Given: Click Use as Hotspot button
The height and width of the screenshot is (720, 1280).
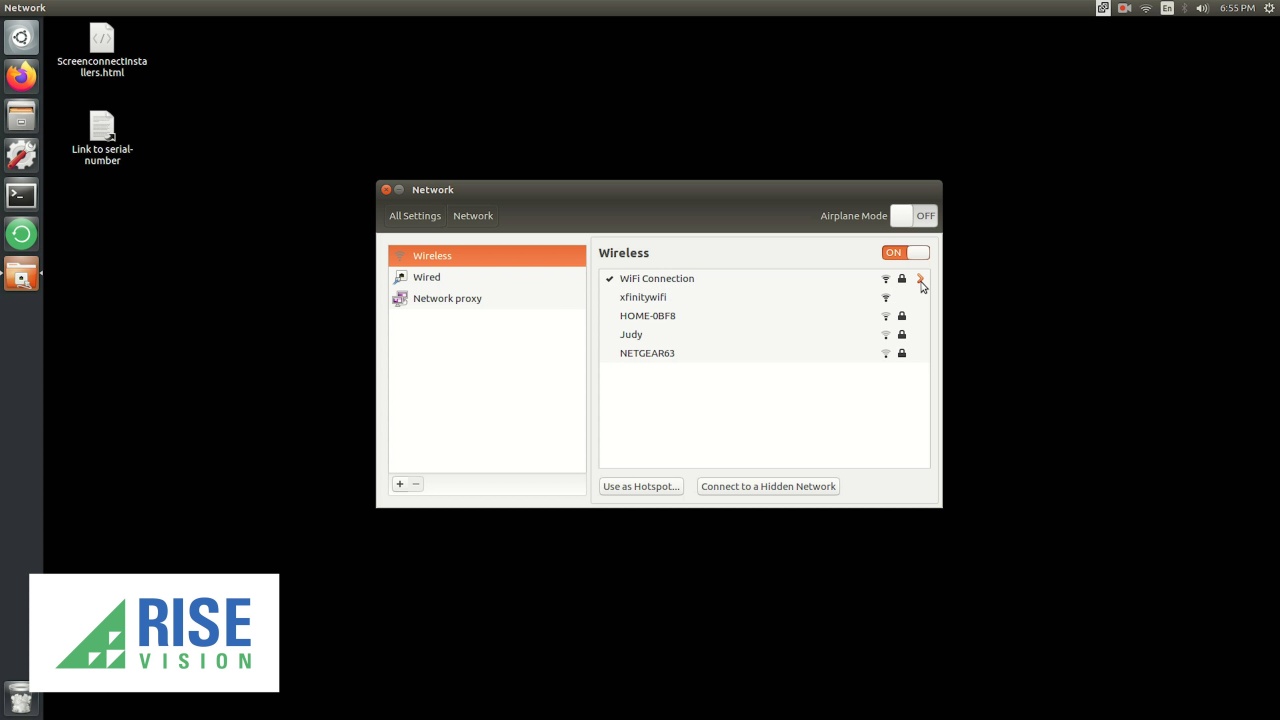Looking at the screenshot, I should pos(641,487).
